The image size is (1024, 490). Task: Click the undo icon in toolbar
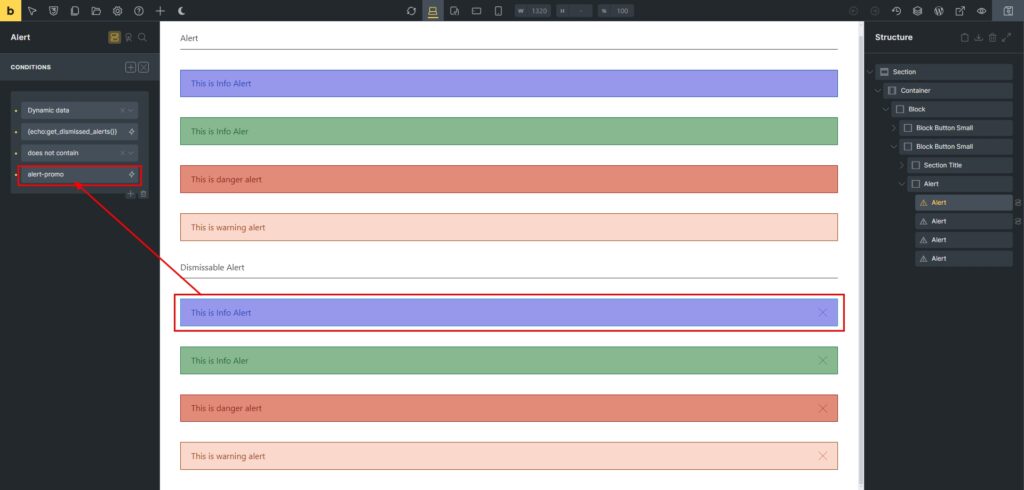pos(853,11)
